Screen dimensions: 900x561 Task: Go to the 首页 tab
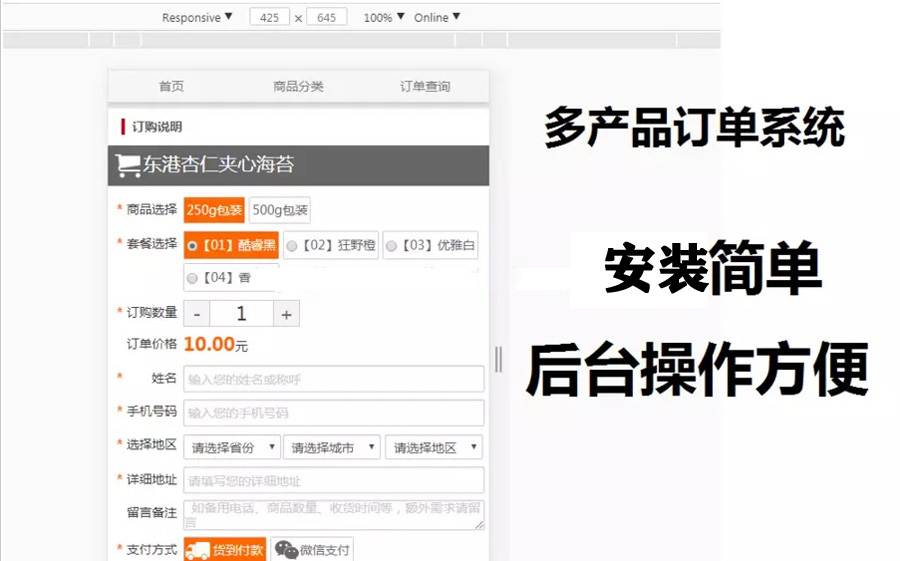click(x=171, y=87)
